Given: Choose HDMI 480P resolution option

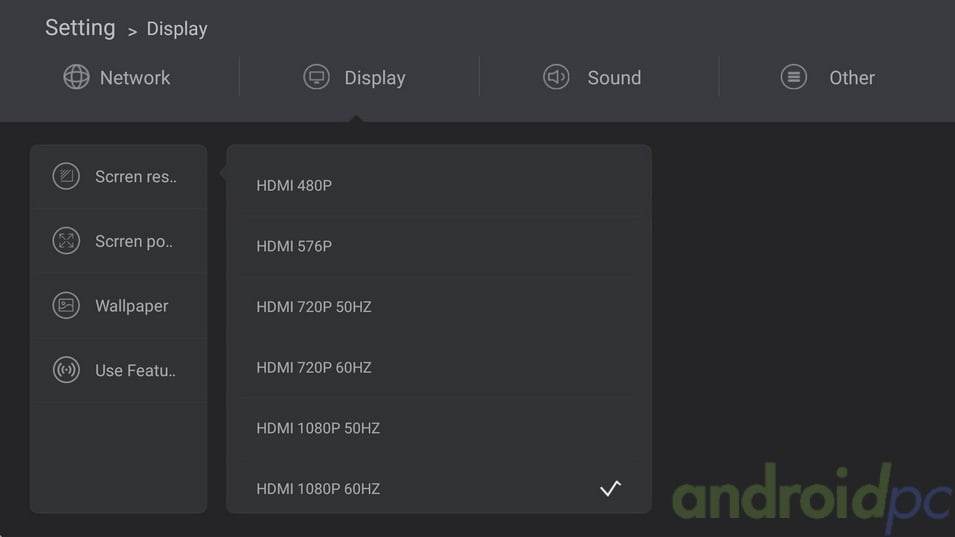Looking at the screenshot, I should [439, 185].
